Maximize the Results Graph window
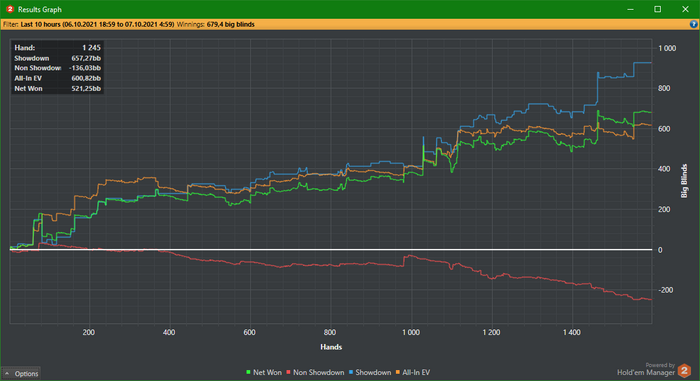The image size is (700, 381). click(658, 9)
